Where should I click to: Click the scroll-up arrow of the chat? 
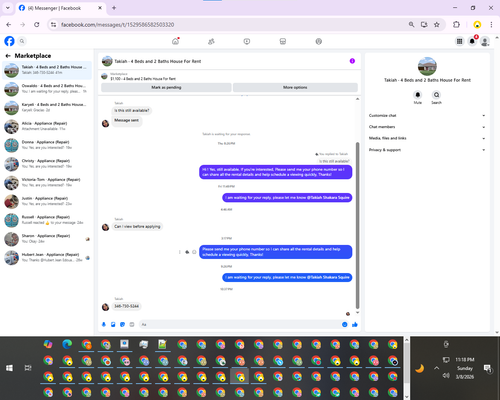click(357, 99)
